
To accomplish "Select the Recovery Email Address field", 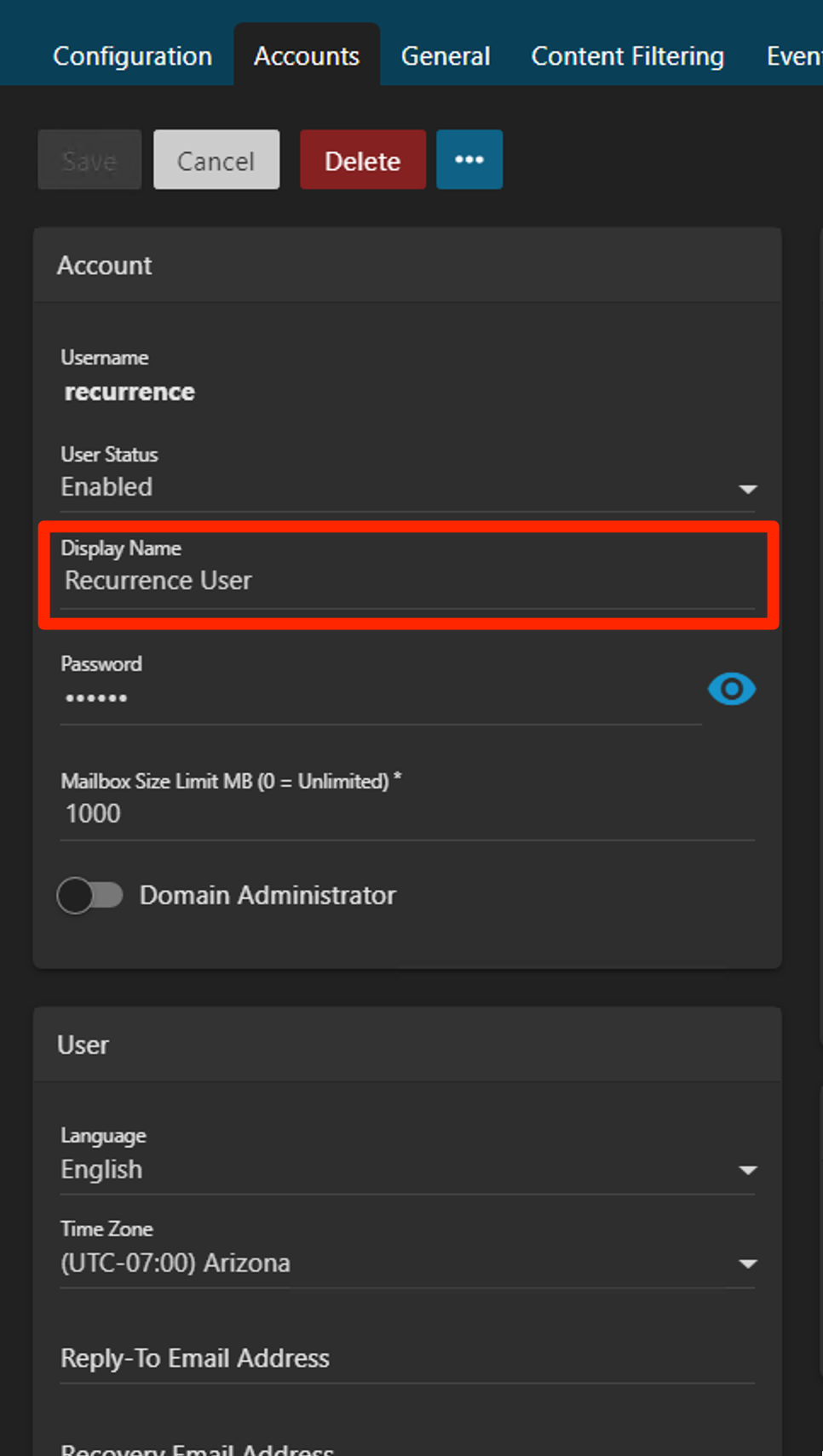I will click(406, 1447).
